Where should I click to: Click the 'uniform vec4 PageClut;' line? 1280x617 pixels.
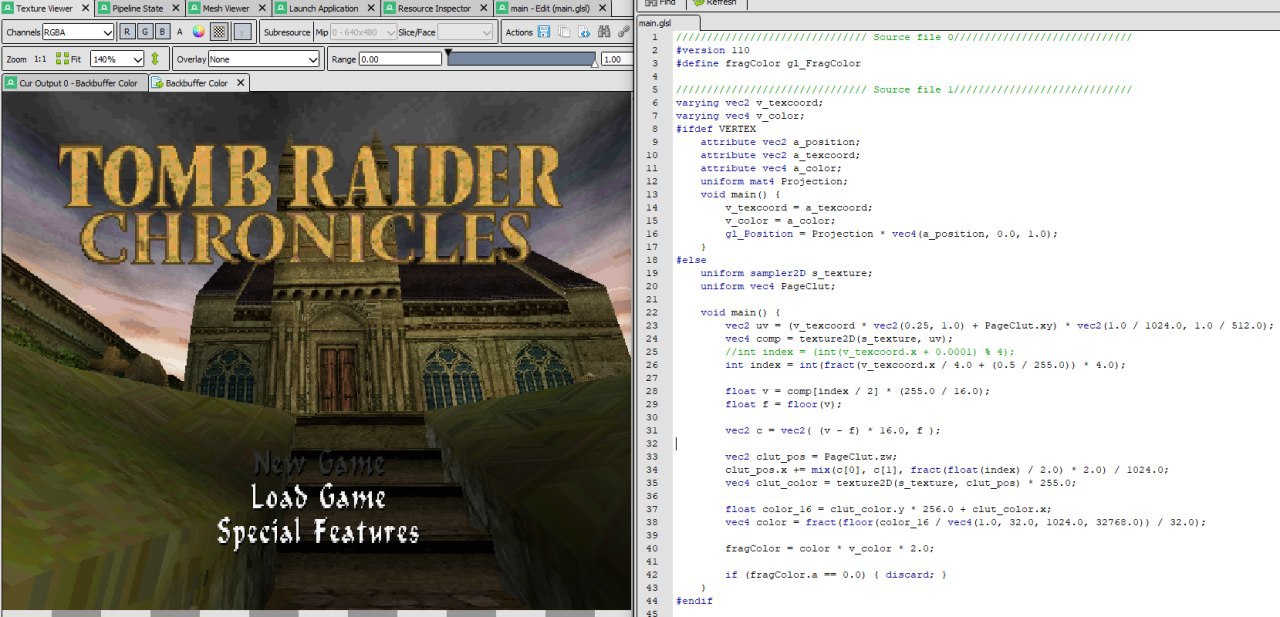tap(767, 286)
